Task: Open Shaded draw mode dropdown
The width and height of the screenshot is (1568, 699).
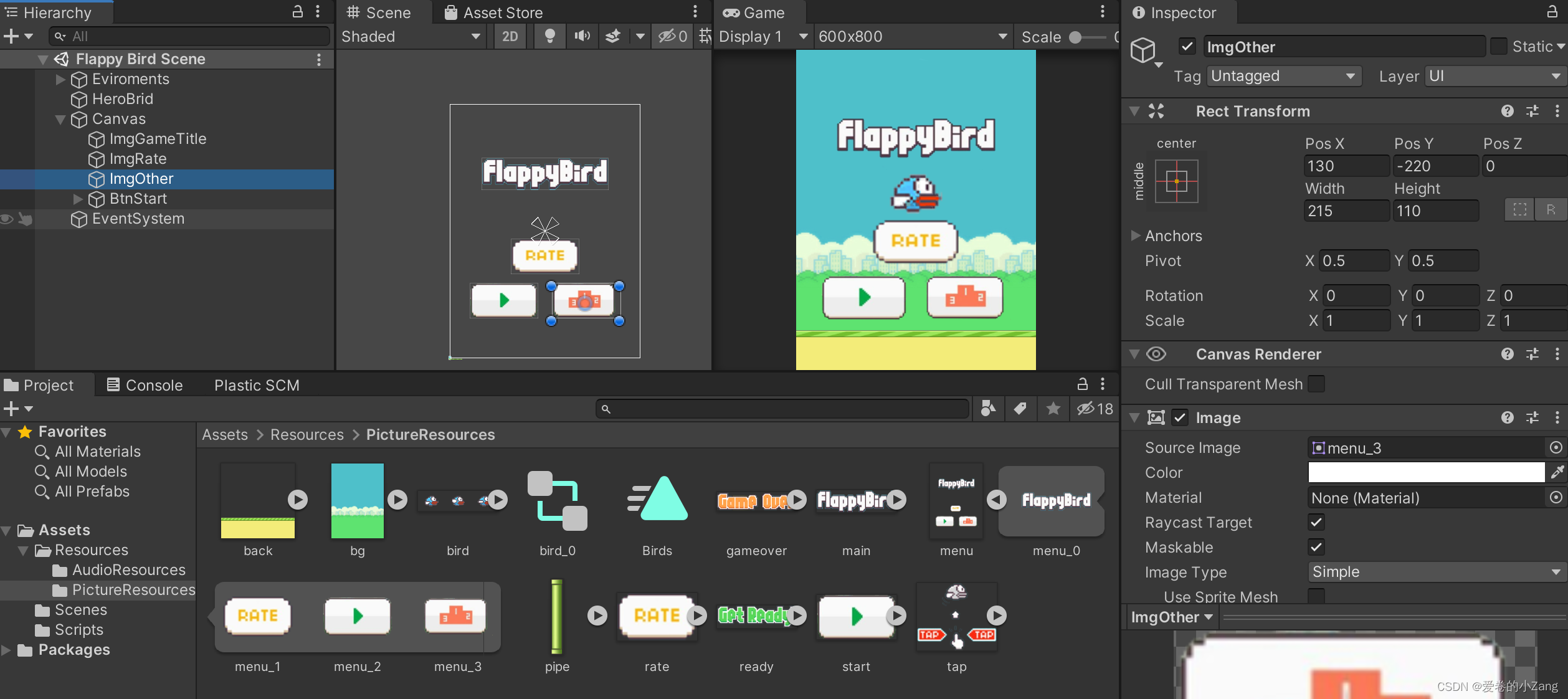Action: 411,36
